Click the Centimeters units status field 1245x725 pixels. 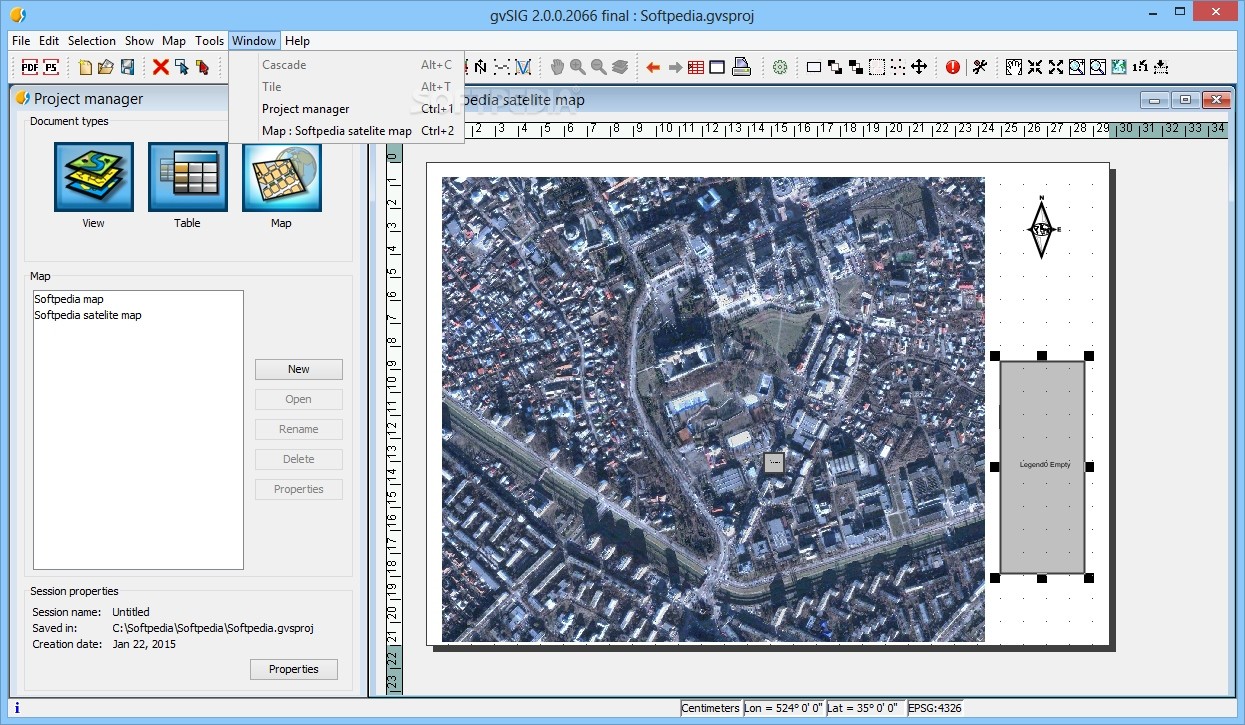[711, 708]
